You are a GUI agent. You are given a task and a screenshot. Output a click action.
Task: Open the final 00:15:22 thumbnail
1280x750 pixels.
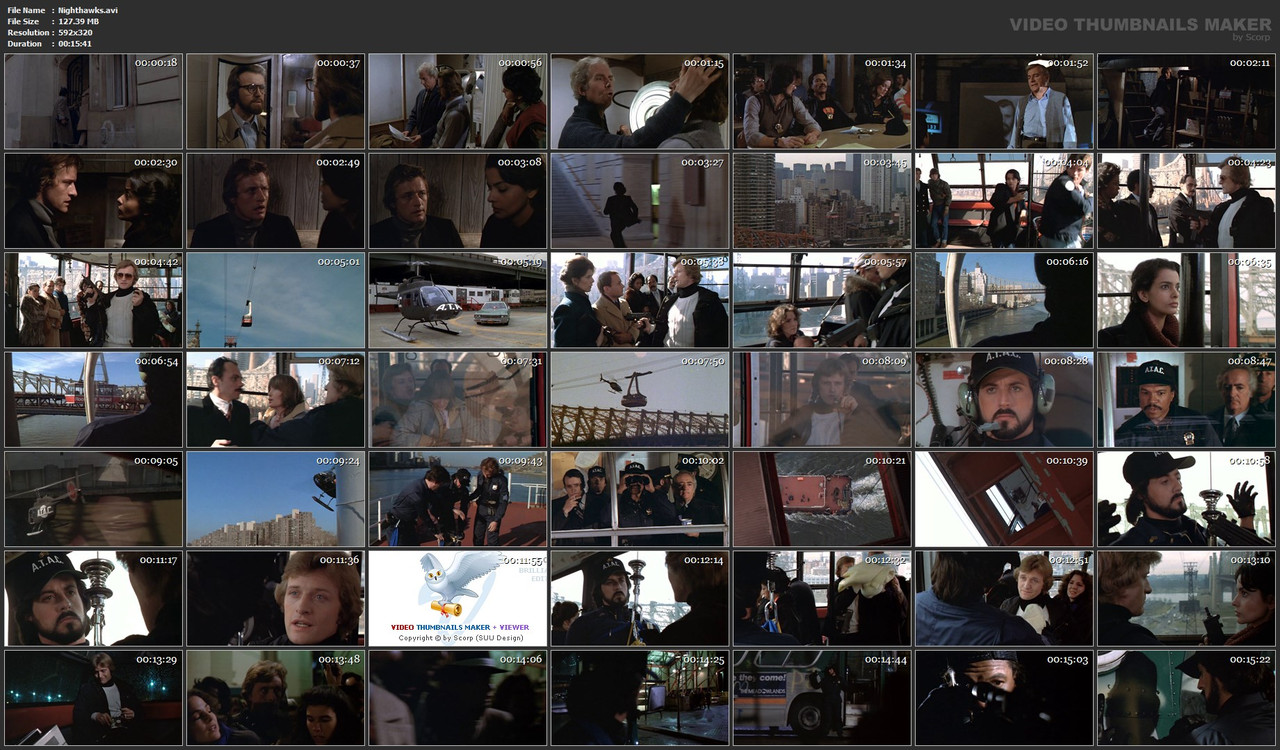click(x=1186, y=698)
